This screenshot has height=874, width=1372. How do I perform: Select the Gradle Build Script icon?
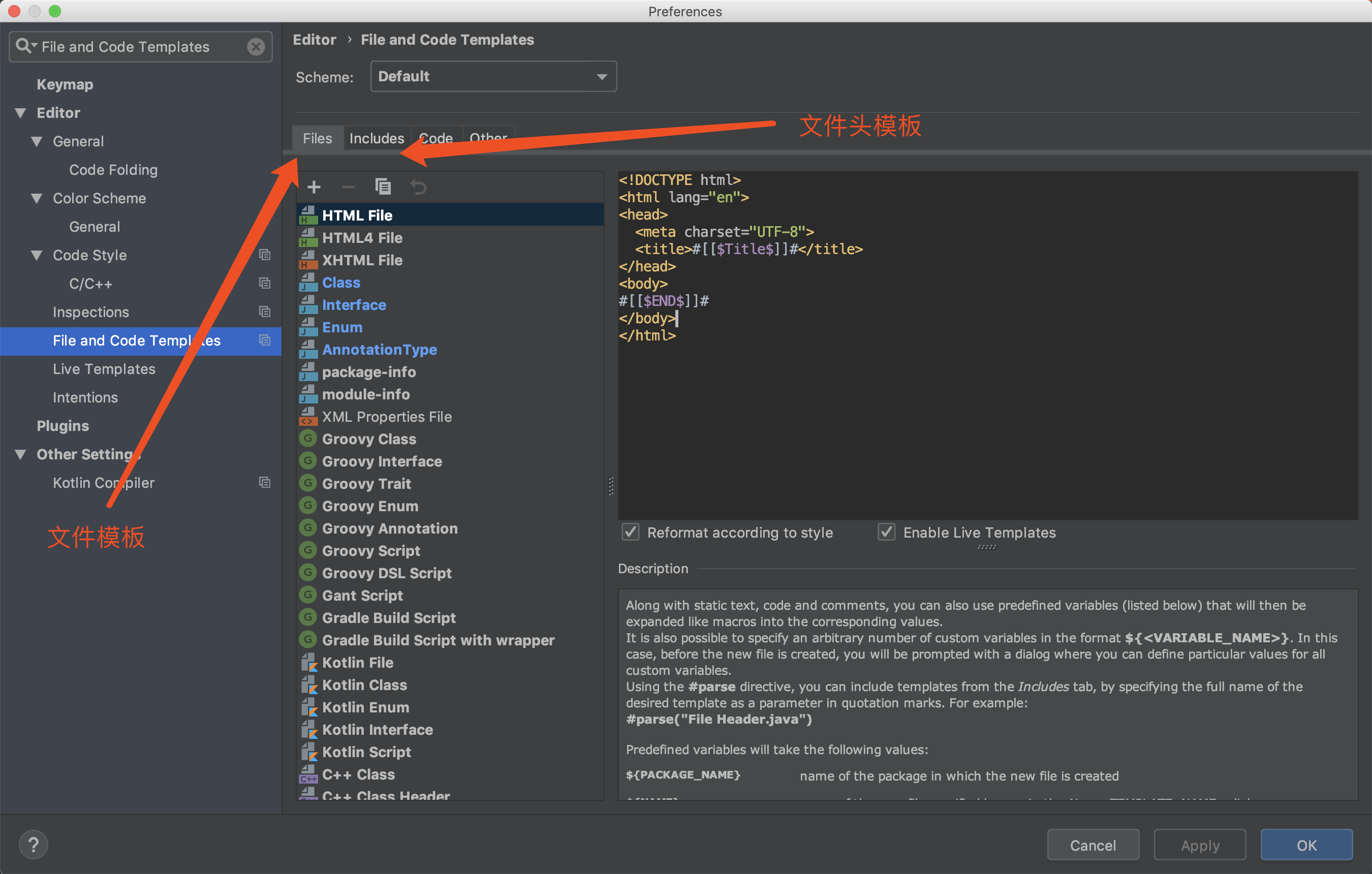308,617
